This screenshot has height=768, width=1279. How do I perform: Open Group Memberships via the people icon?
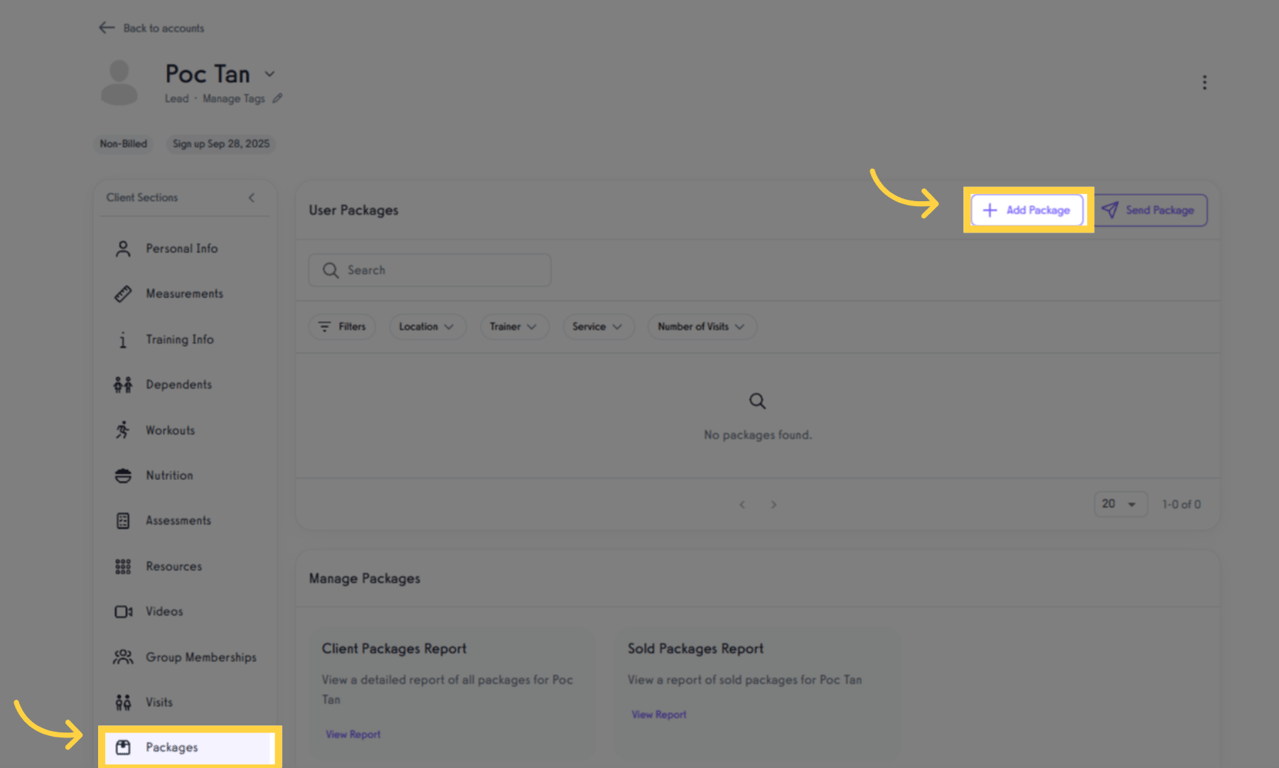(x=122, y=656)
